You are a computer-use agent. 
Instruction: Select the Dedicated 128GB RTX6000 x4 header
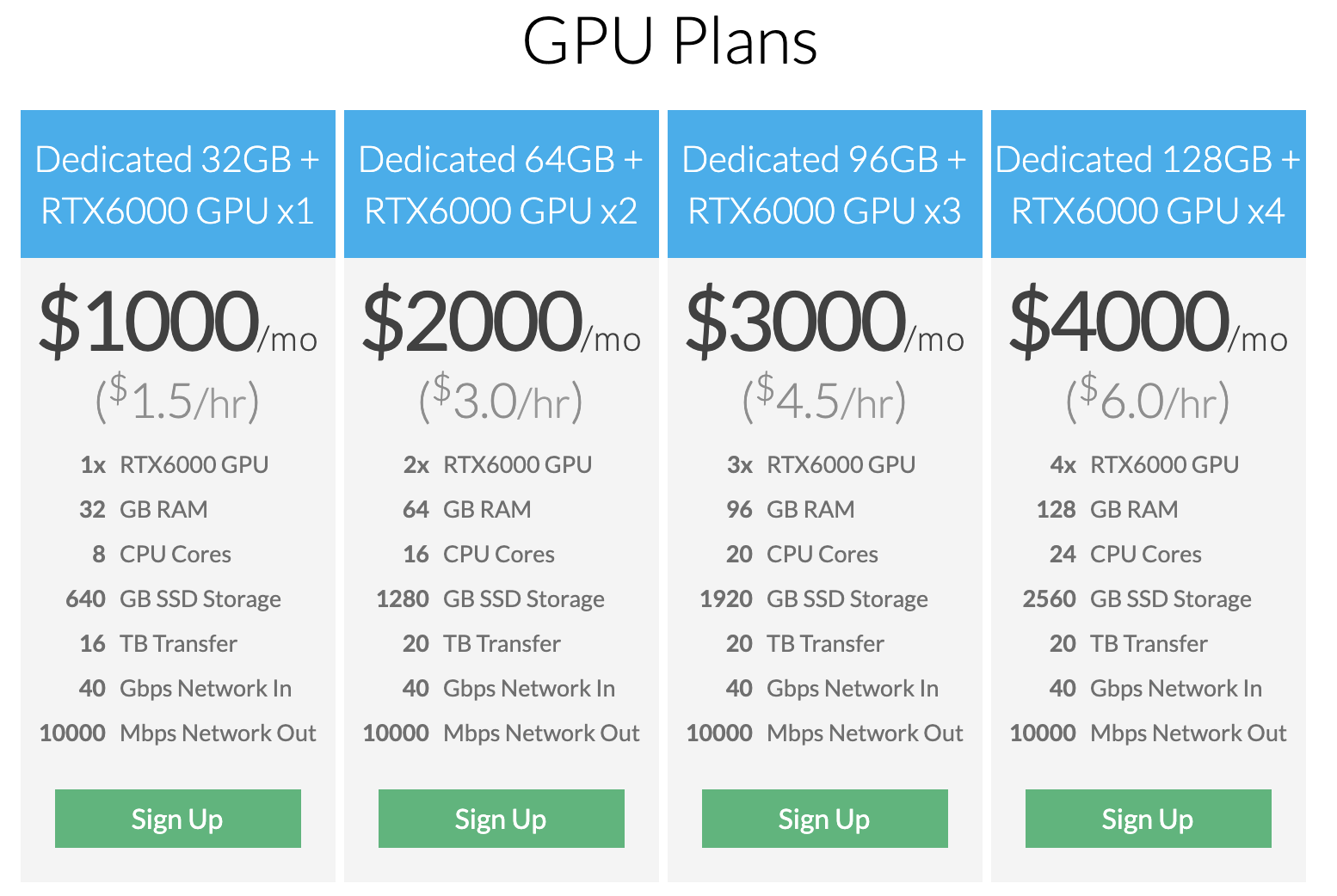[1148, 184]
